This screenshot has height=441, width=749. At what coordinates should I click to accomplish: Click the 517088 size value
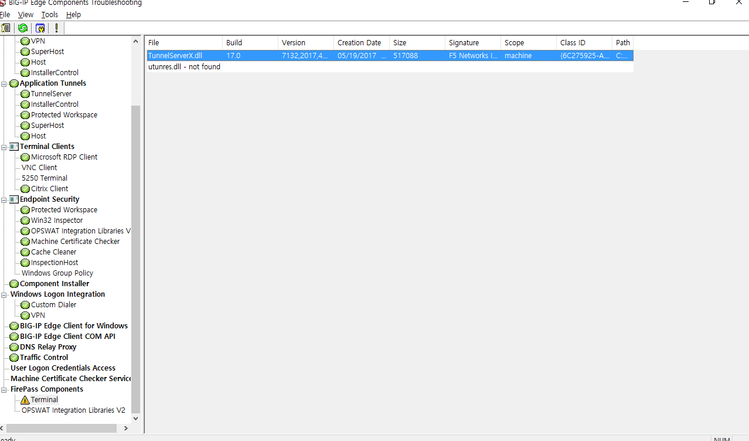click(406, 55)
